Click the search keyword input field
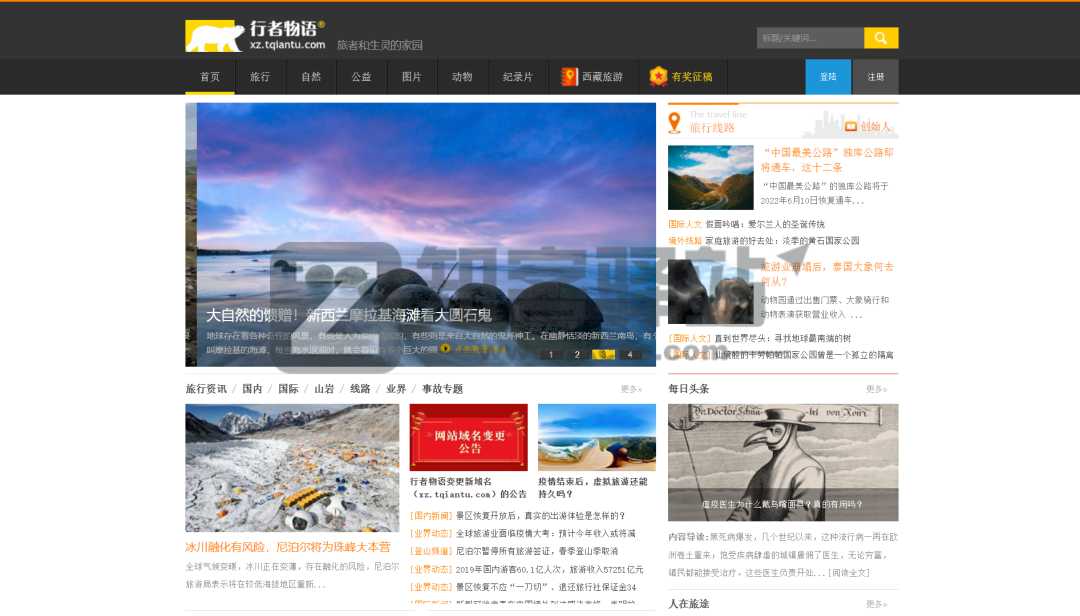The image size is (1080, 616). (805, 37)
